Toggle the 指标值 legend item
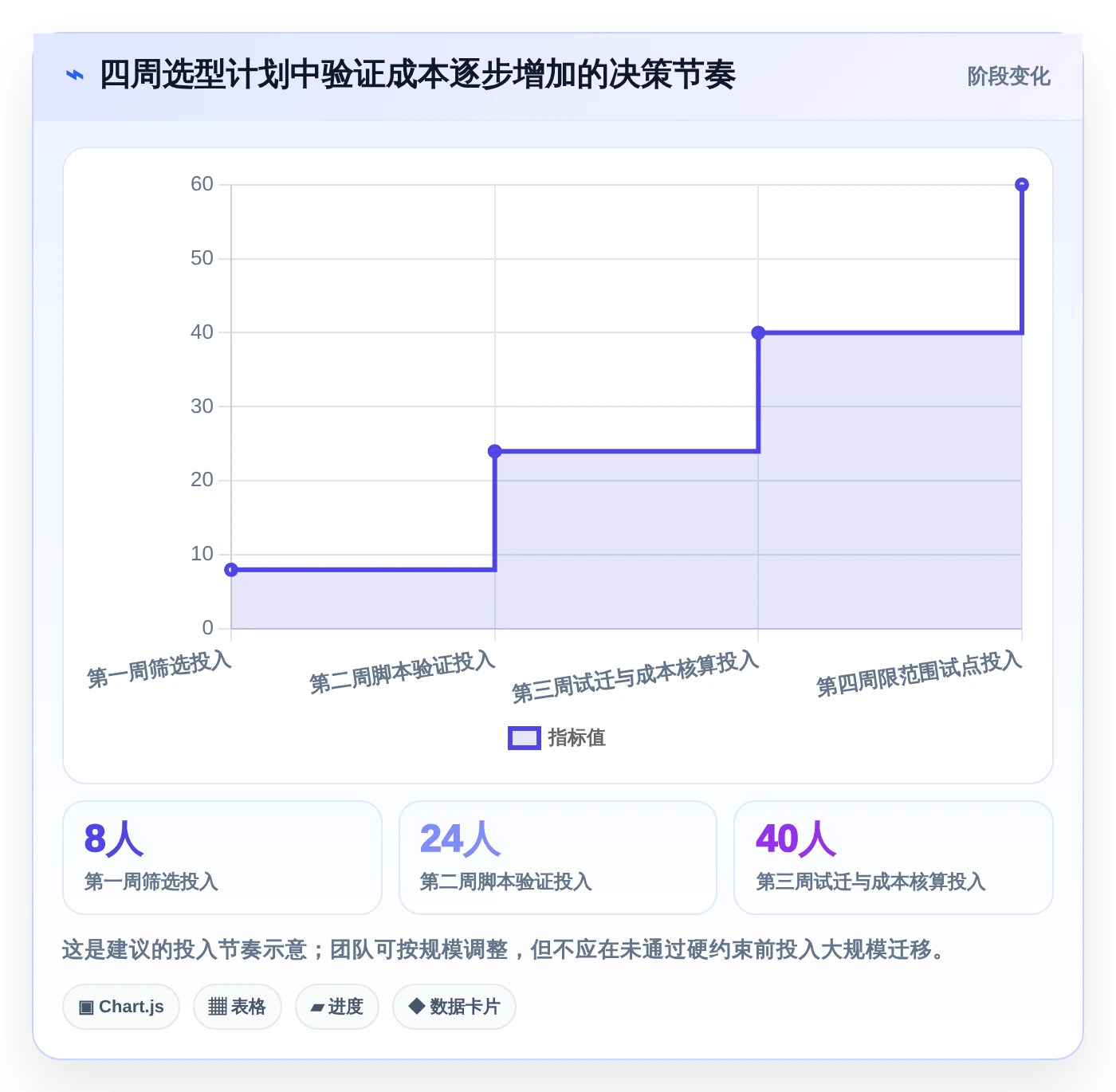Image resolution: width=1116 pixels, height=1092 pixels. 556,738
